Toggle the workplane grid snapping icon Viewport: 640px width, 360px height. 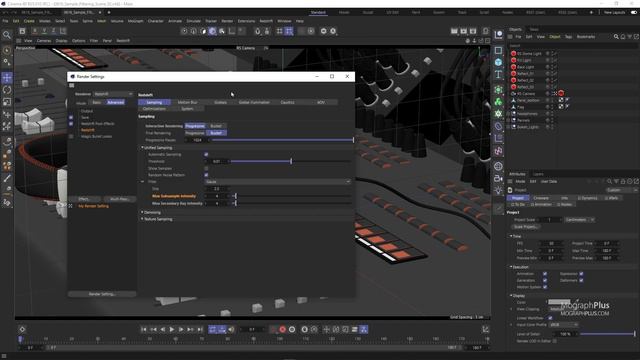coord(289,31)
